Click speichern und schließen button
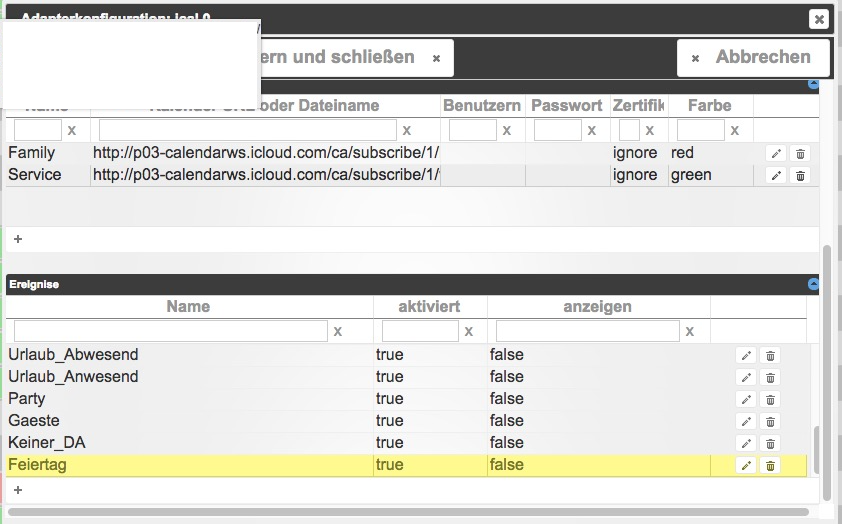Viewport: 842px width, 524px height. tap(357, 57)
